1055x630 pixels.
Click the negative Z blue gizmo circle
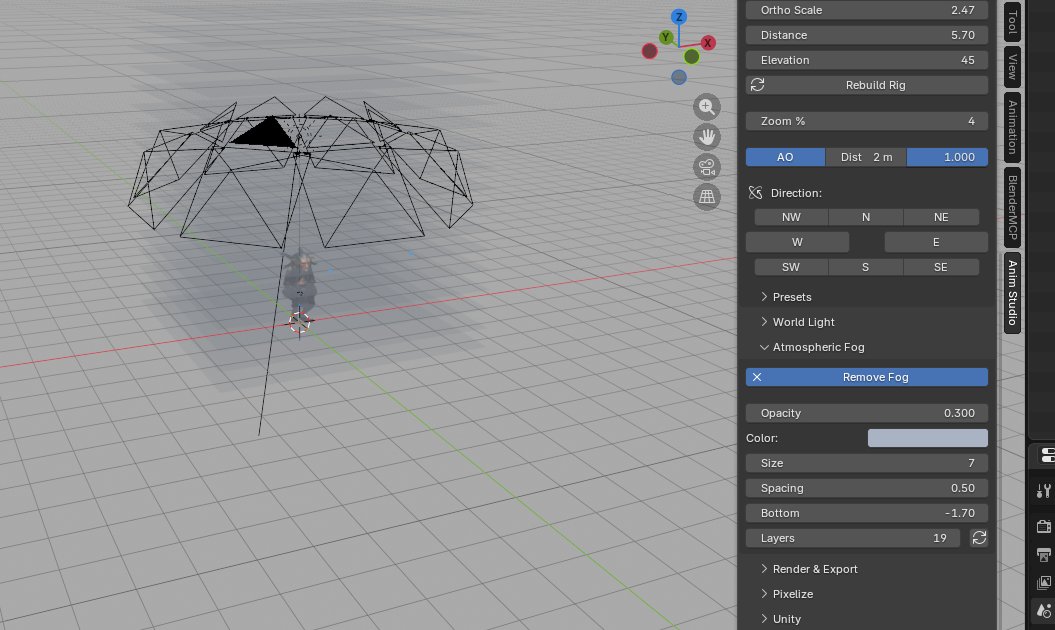pos(679,77)
